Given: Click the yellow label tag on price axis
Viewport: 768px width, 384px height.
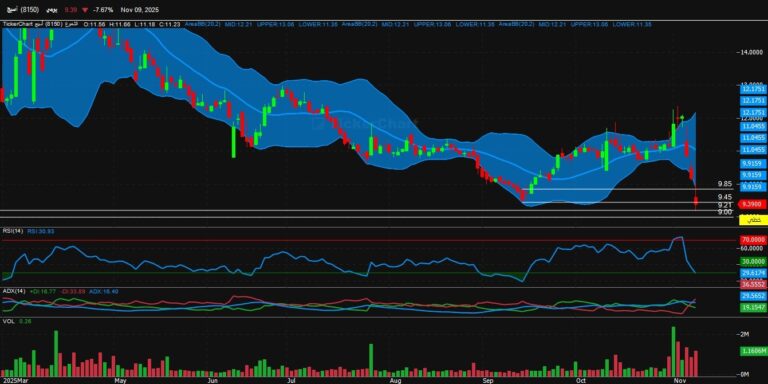Looking at the screenshot, I should (753, 221).
